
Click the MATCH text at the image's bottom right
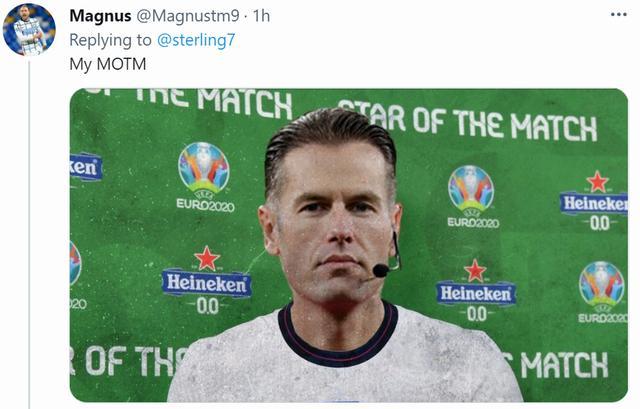pyautogui.click(x=563, y=365)
